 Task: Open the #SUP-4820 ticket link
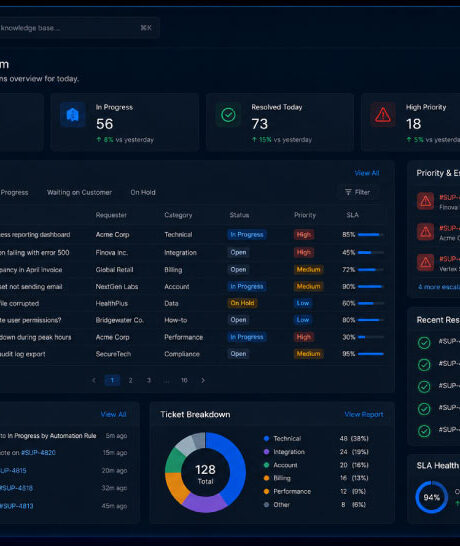38,453
